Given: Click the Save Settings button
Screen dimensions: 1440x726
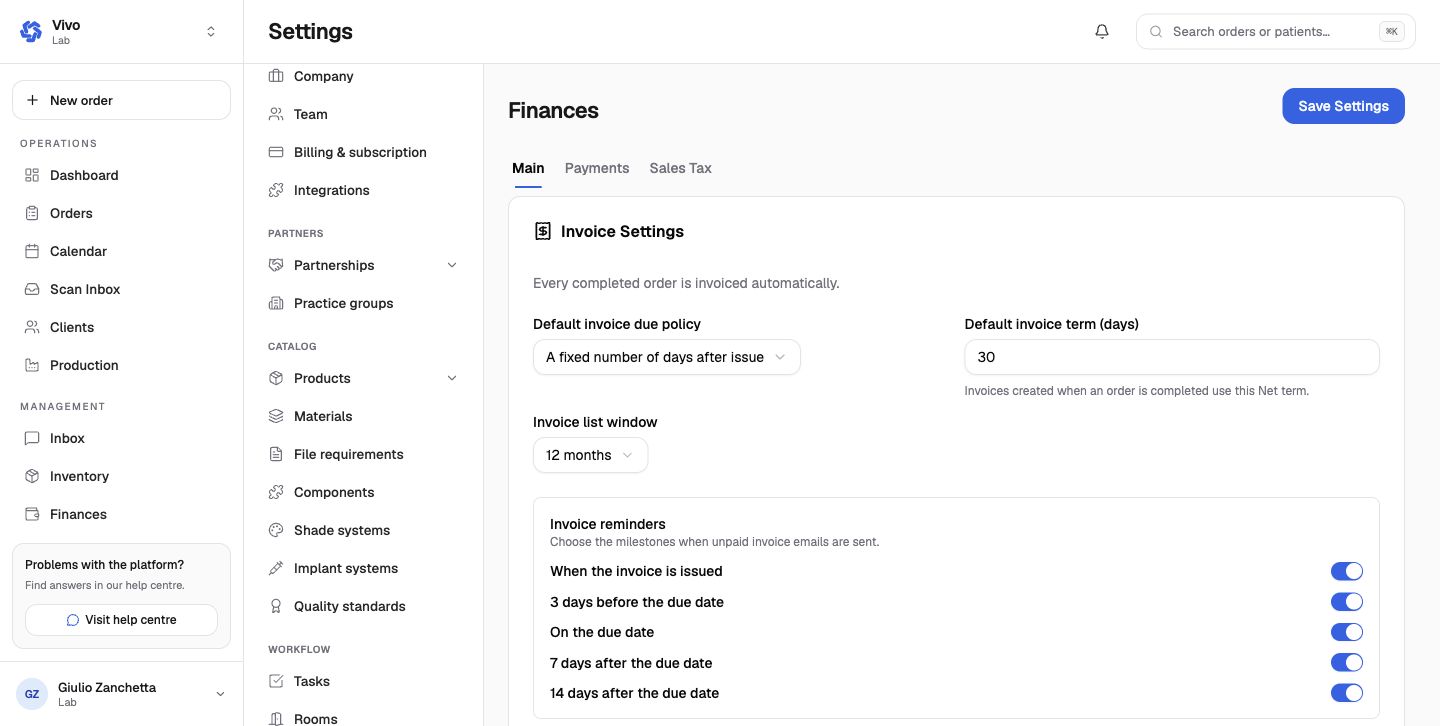Looking at the screenshot, I should click(x=1343, y=106).
